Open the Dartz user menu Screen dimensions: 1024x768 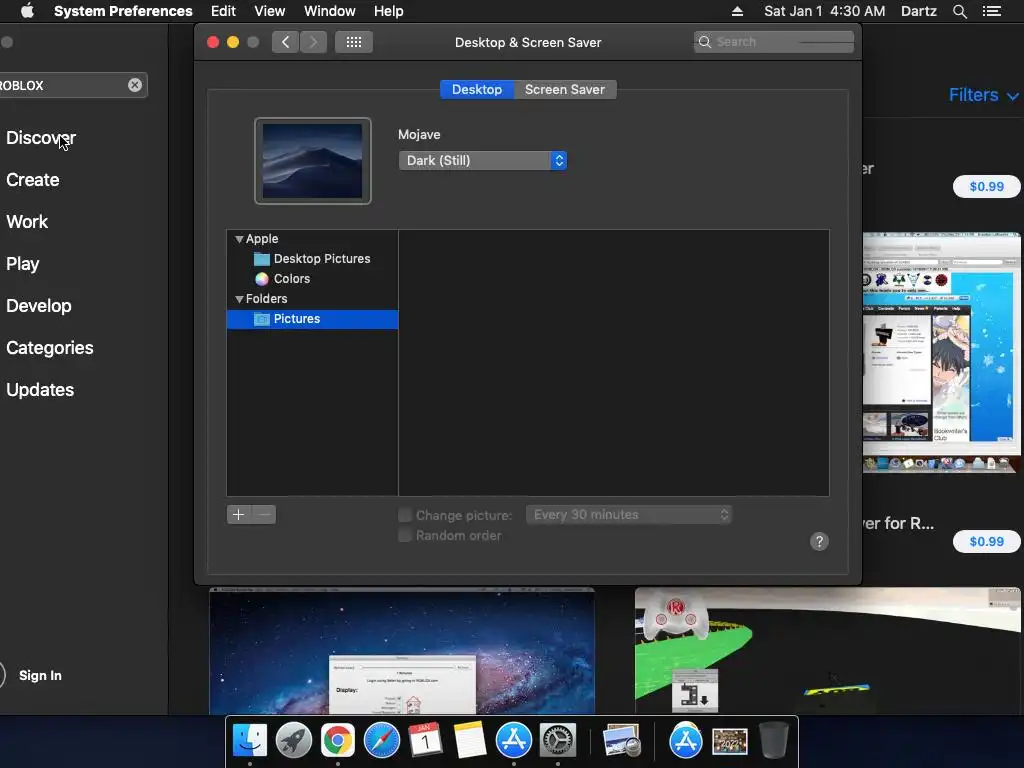(x=919, y=11)
